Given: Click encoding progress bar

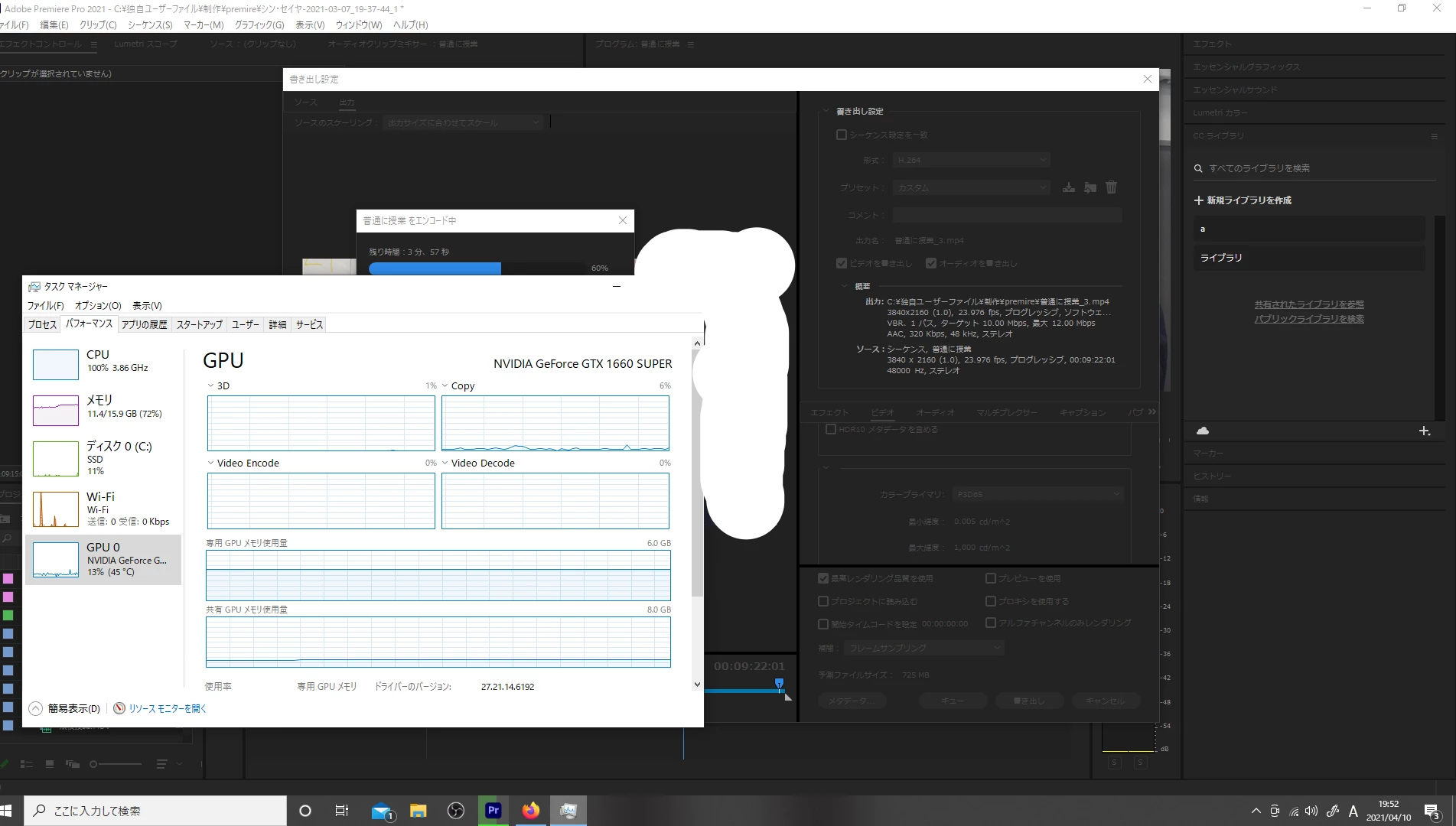Looking at the screenshot, I should (x=477, y=268).
